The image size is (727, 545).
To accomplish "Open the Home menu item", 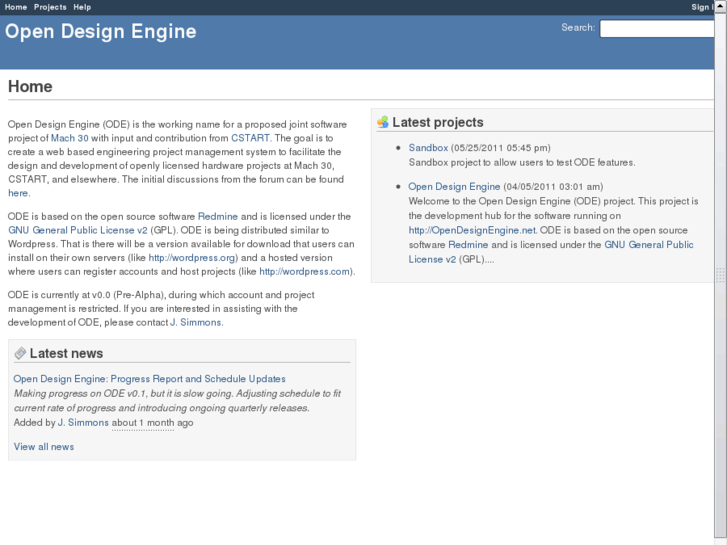I will point(16,7).
